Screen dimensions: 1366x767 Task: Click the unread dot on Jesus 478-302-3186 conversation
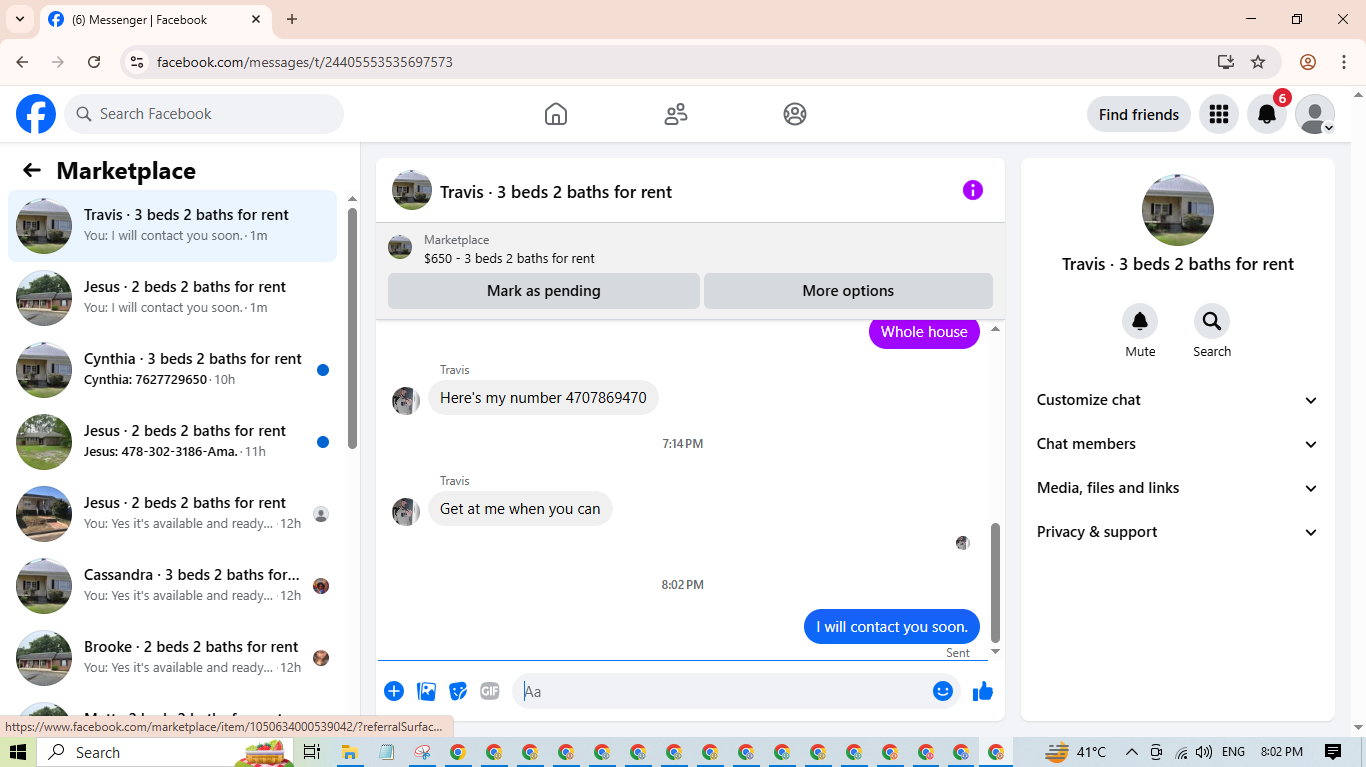[x=323, y=442]
